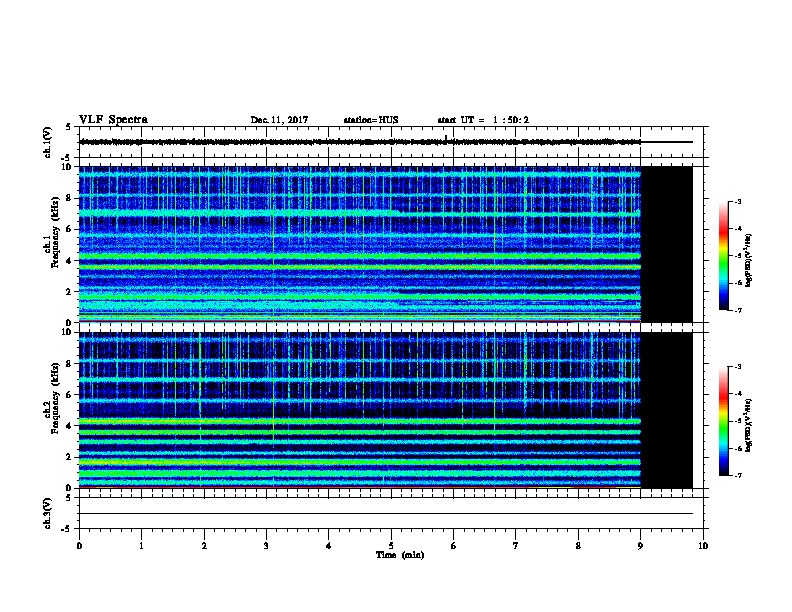Click the black no-data area in ch.1 spectrogram

pyautogui.click(x=667, y=244)
